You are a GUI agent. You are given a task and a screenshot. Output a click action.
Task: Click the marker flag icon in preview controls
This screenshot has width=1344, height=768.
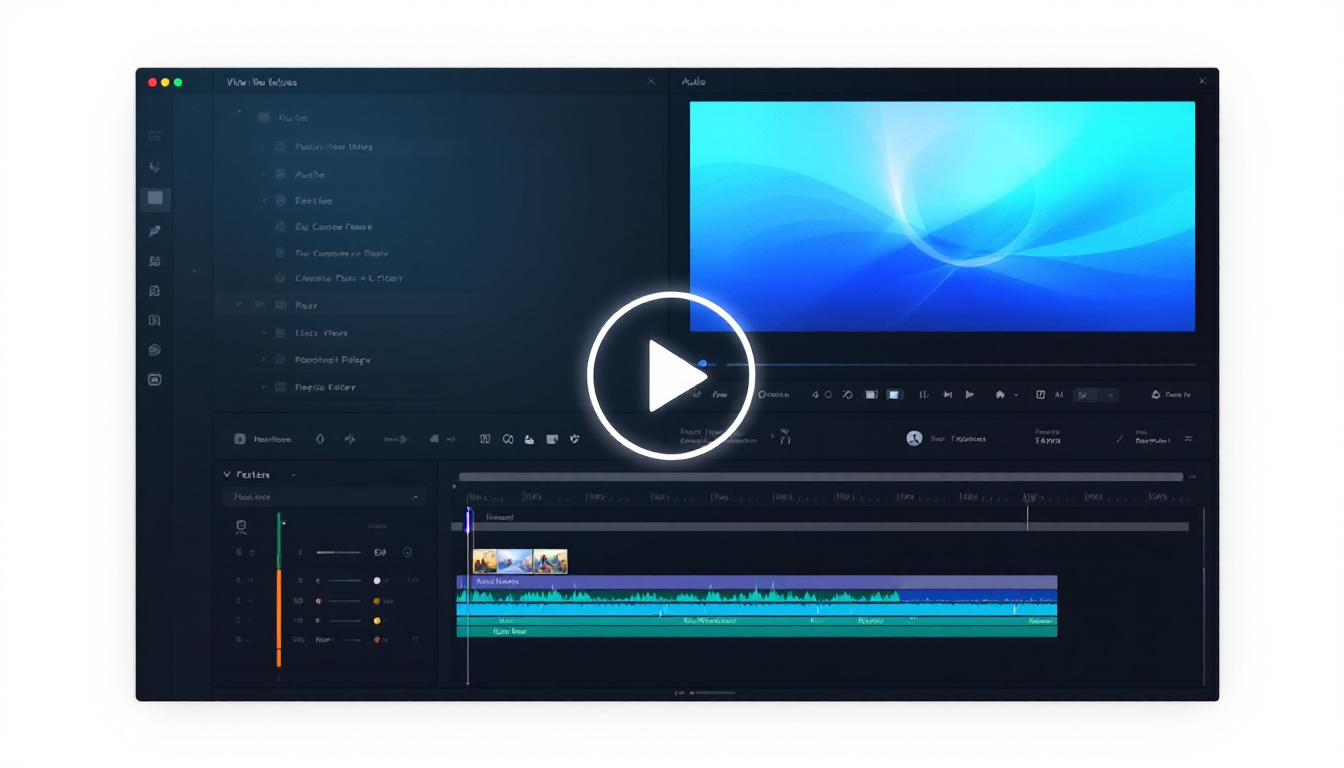[999, 395]
